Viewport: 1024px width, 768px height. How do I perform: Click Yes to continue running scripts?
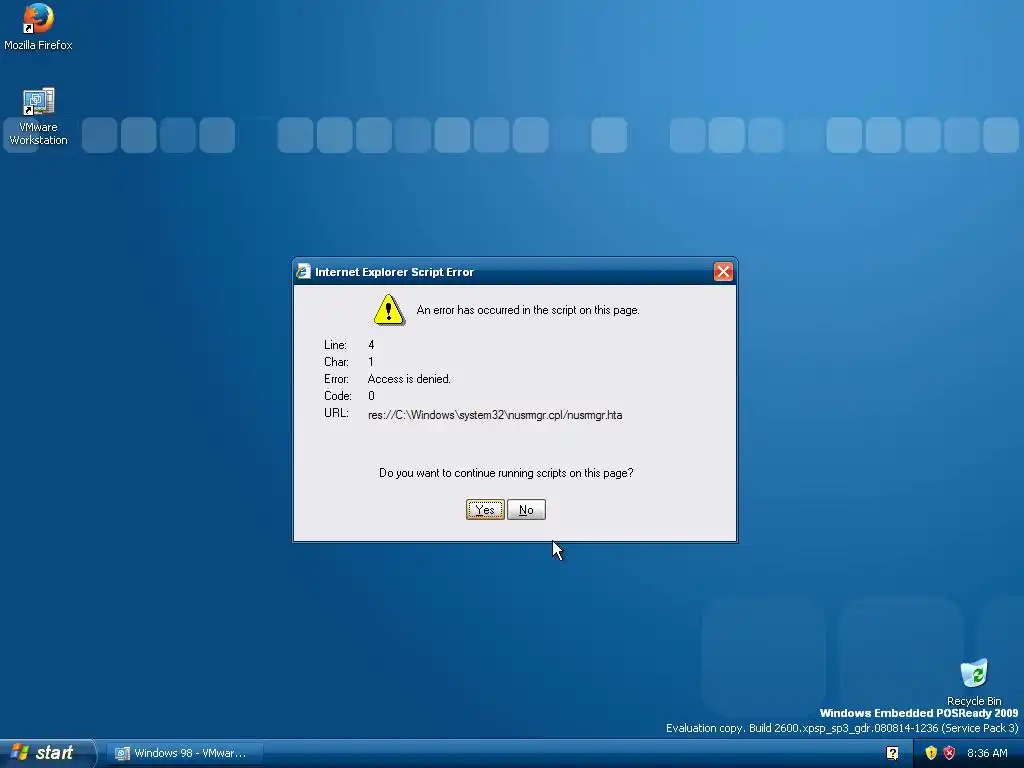[x=485, y=509]
